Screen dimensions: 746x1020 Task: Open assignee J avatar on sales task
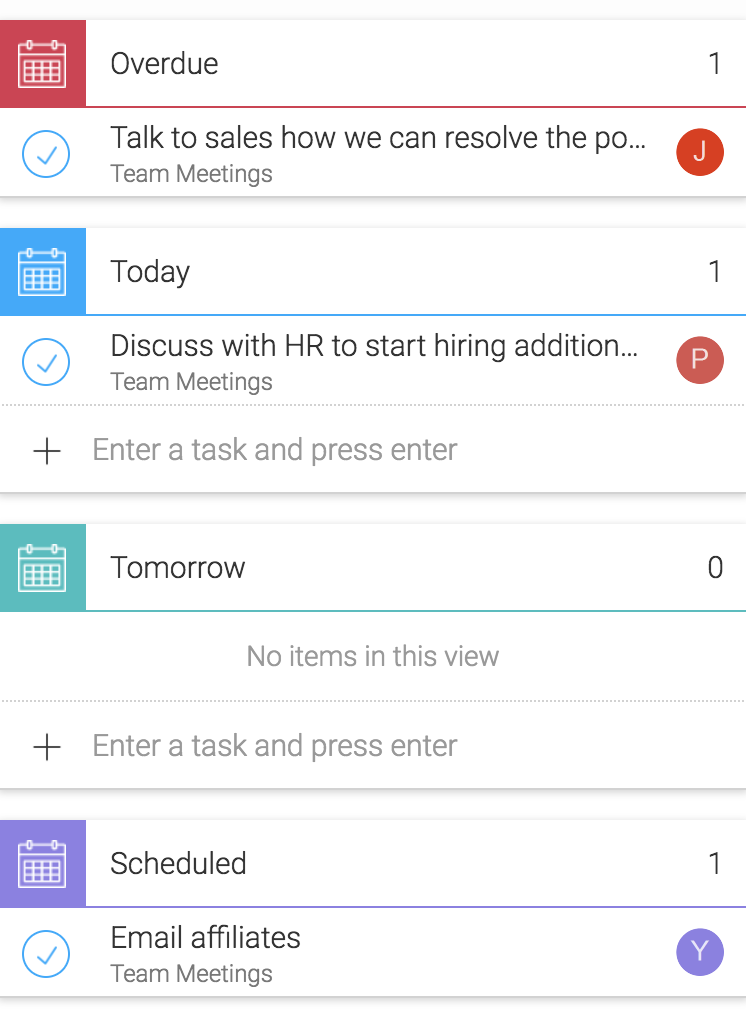[x=699, y=152]
